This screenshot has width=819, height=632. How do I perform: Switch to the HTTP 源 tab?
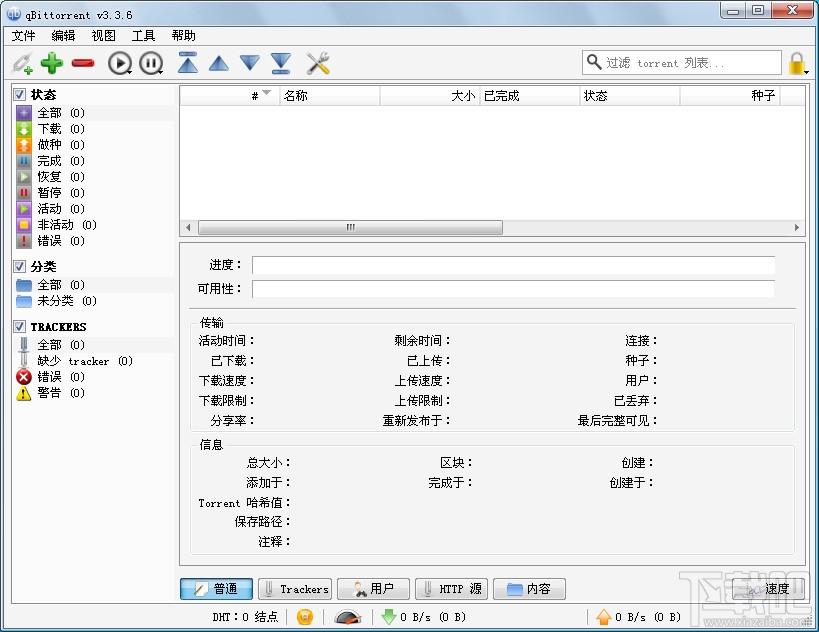(x=451, y=589)
